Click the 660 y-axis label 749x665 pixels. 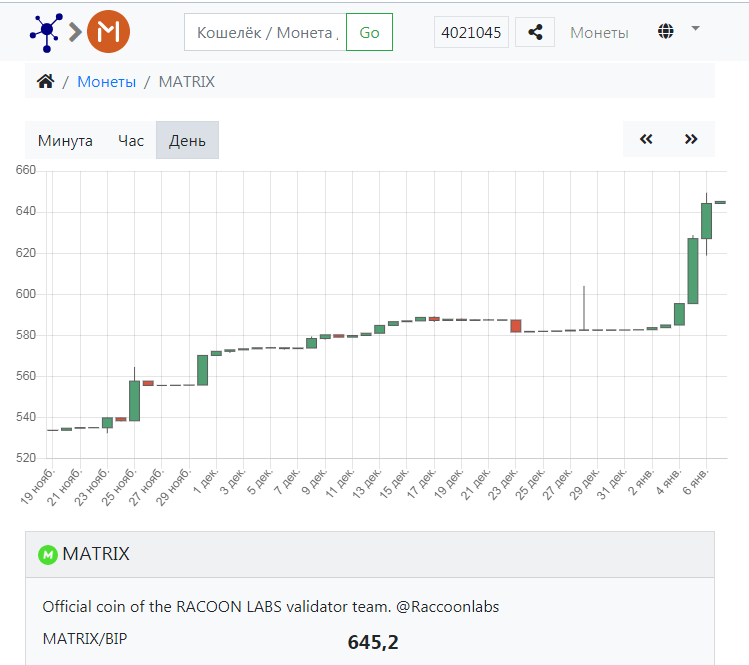tap(26, 170)
